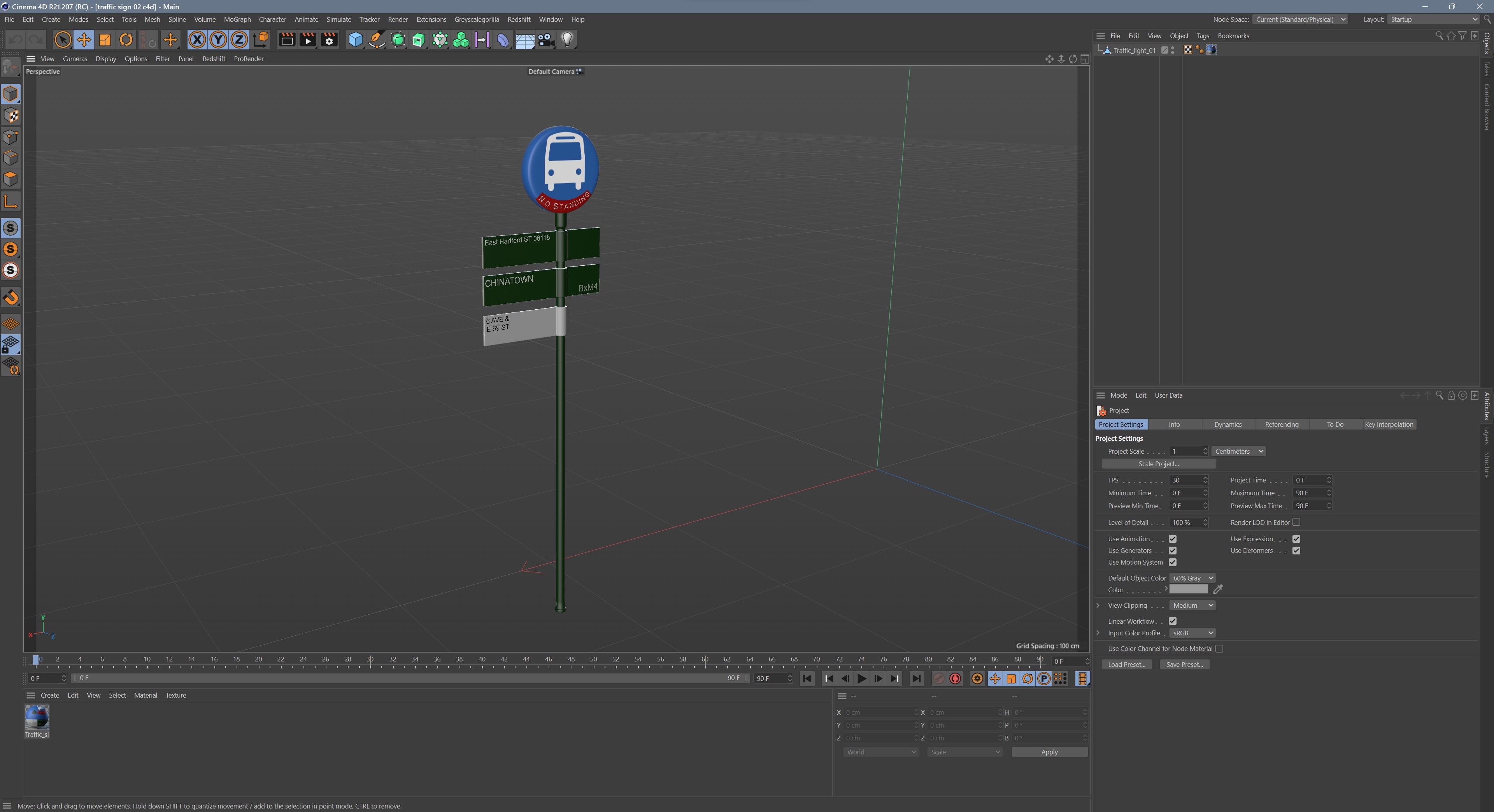Viewport: 1494px width, 812px height.
Task: Enable Use Color Channel for Node Material
Action: point(1219,649)
